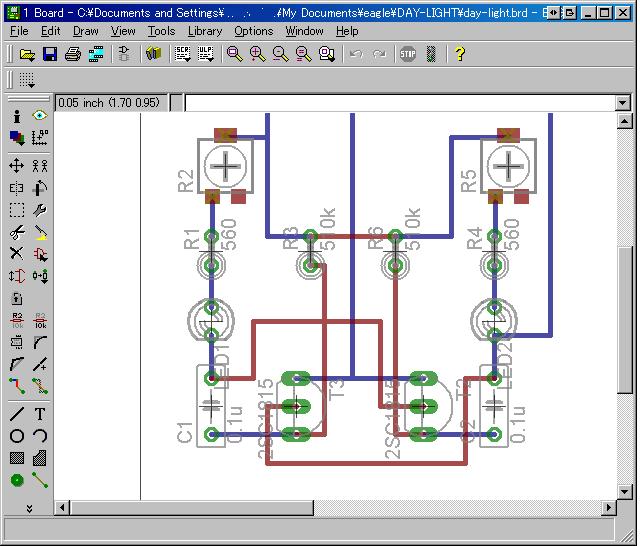This screenshot has width=640, height=546.
Task: Select the Delete X tool
Action: point(17,254)
